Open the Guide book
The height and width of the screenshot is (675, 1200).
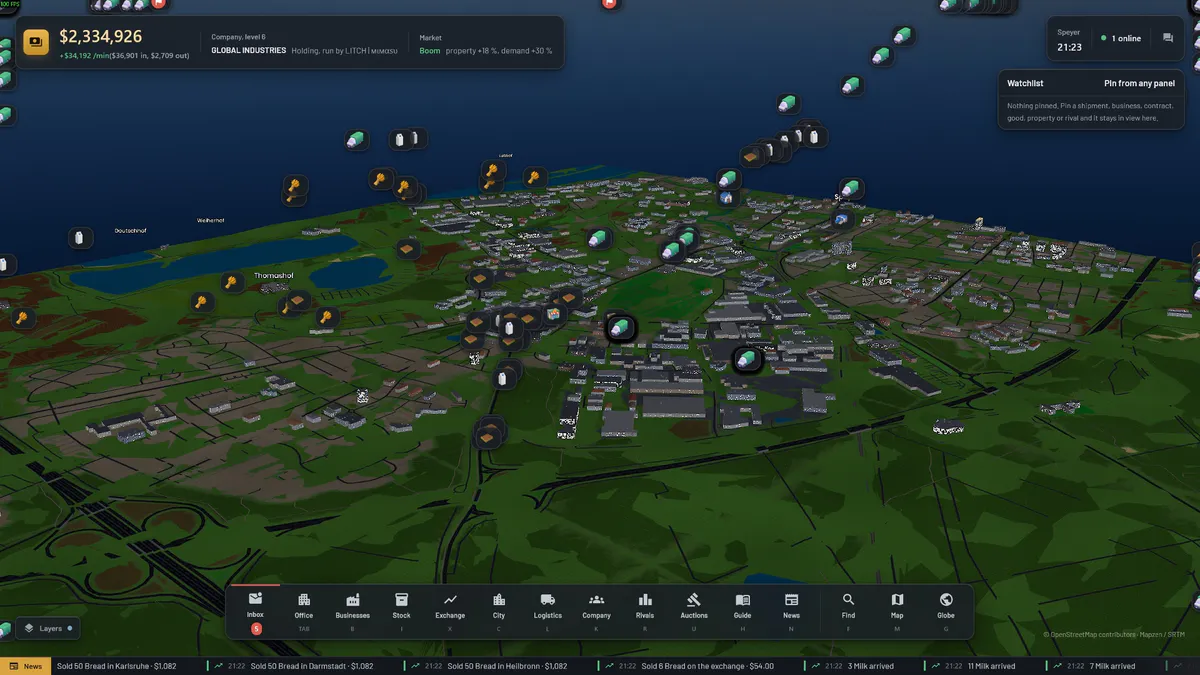(x=743, y=611)
